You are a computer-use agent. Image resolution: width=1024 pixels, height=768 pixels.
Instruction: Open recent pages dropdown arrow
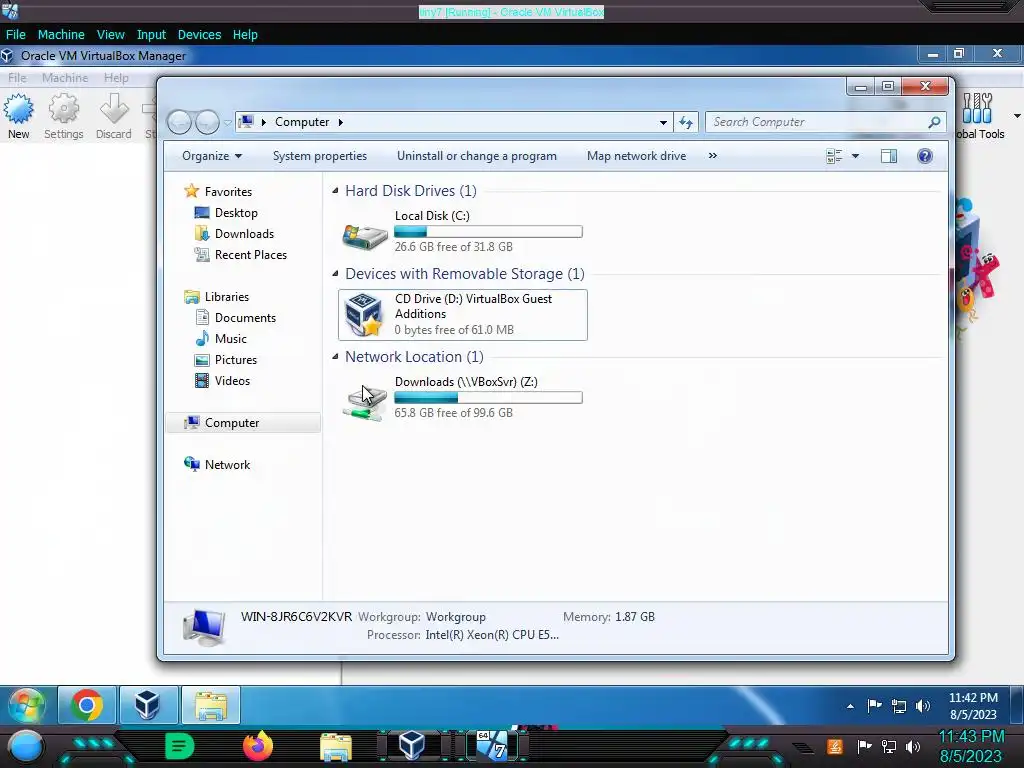(227, 122)
